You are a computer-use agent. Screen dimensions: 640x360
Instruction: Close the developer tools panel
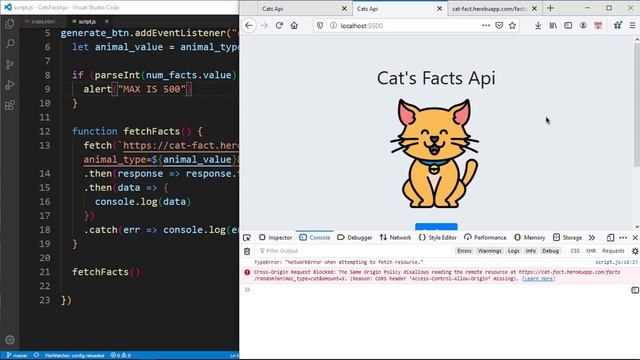point(635,238)
